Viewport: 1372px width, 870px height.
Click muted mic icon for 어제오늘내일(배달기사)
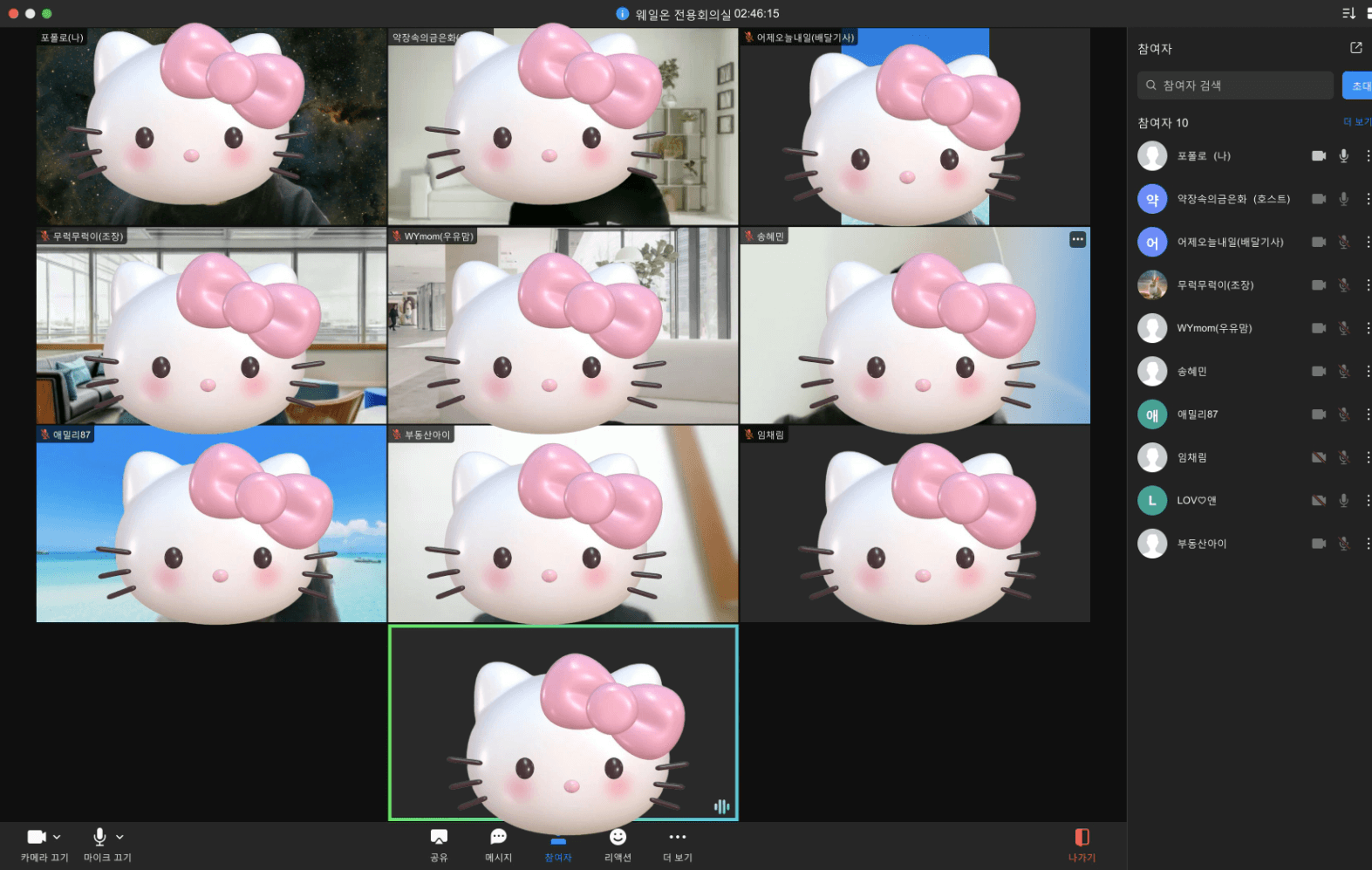[1344, 242]
